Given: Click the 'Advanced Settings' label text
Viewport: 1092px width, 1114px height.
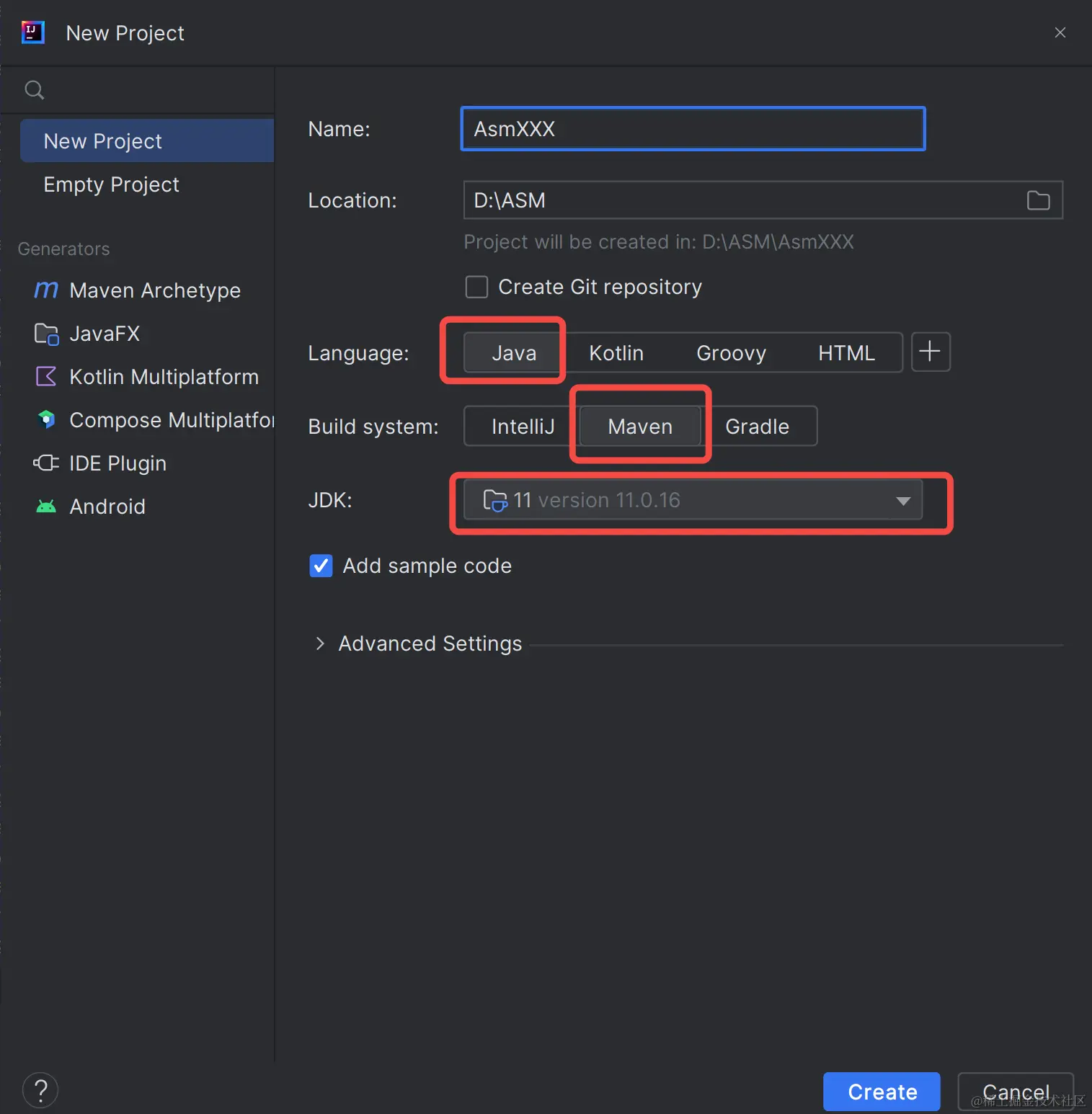Looking at the screenshot, I should tap(430, 643).
